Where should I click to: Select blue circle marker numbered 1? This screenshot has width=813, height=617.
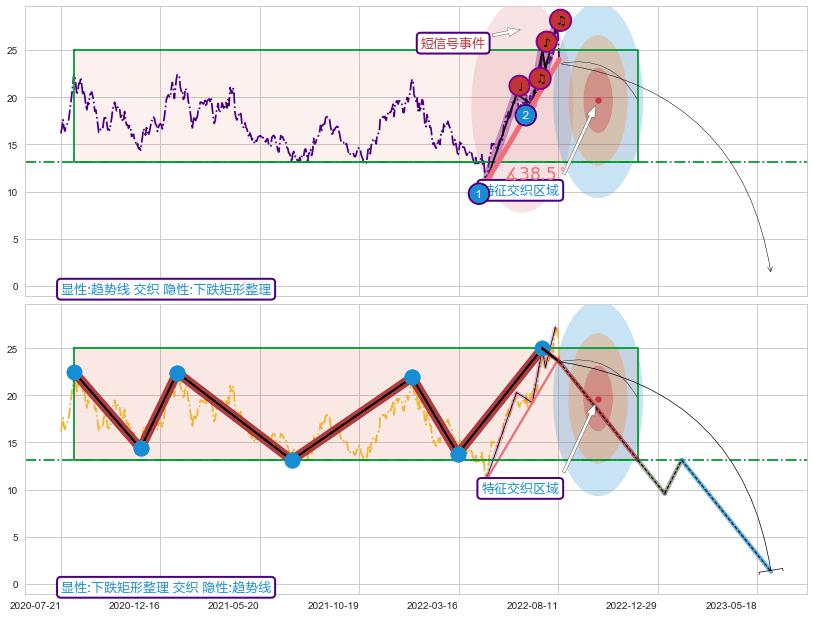[x=479, y=193]
